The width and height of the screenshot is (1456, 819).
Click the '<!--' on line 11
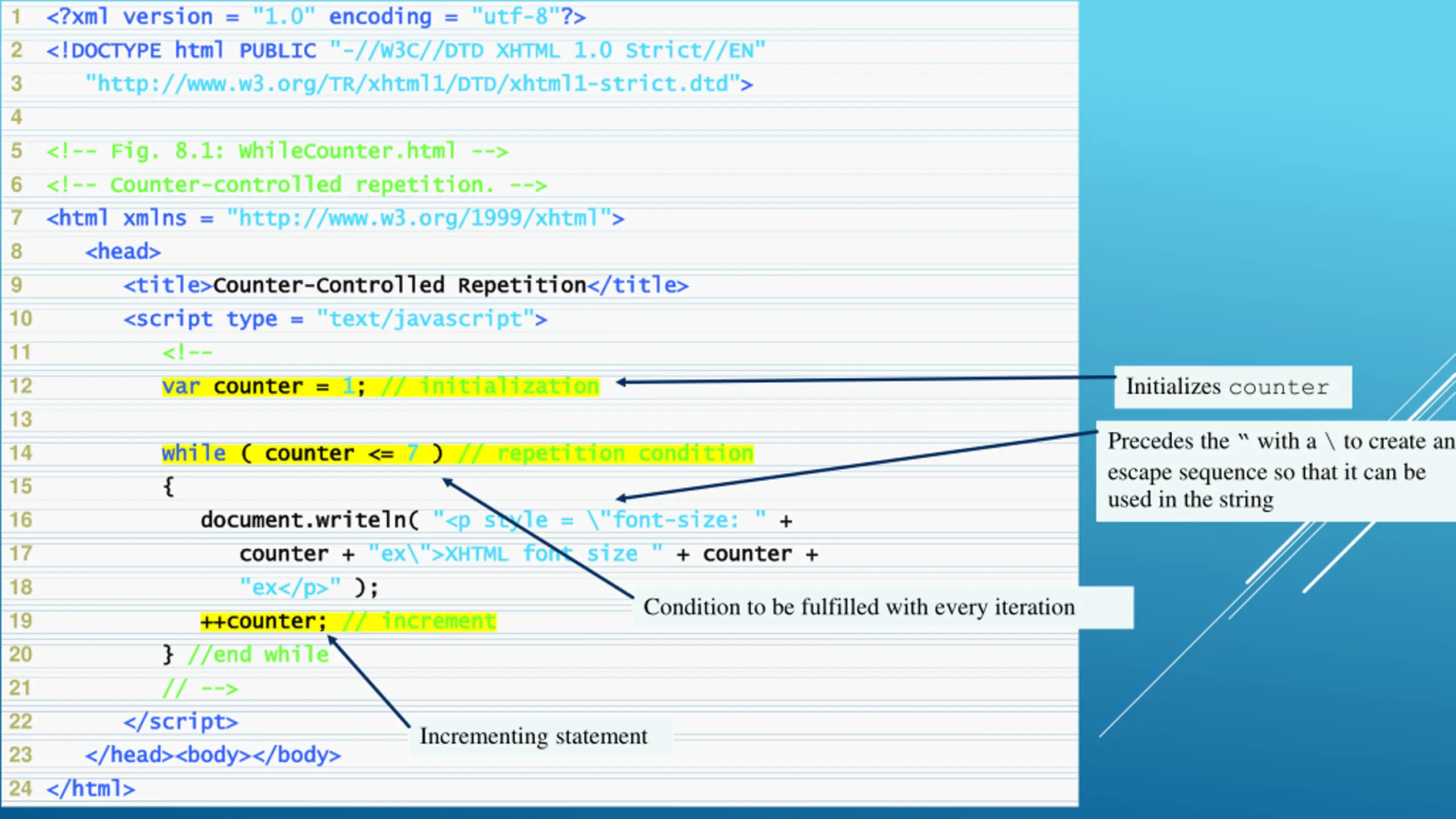point(187,353)
